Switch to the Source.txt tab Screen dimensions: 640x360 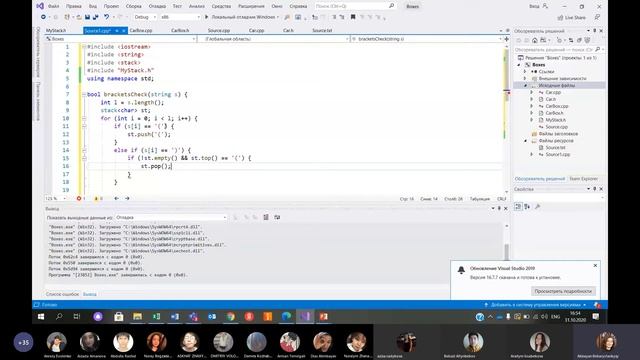click(x=322, y=31)
